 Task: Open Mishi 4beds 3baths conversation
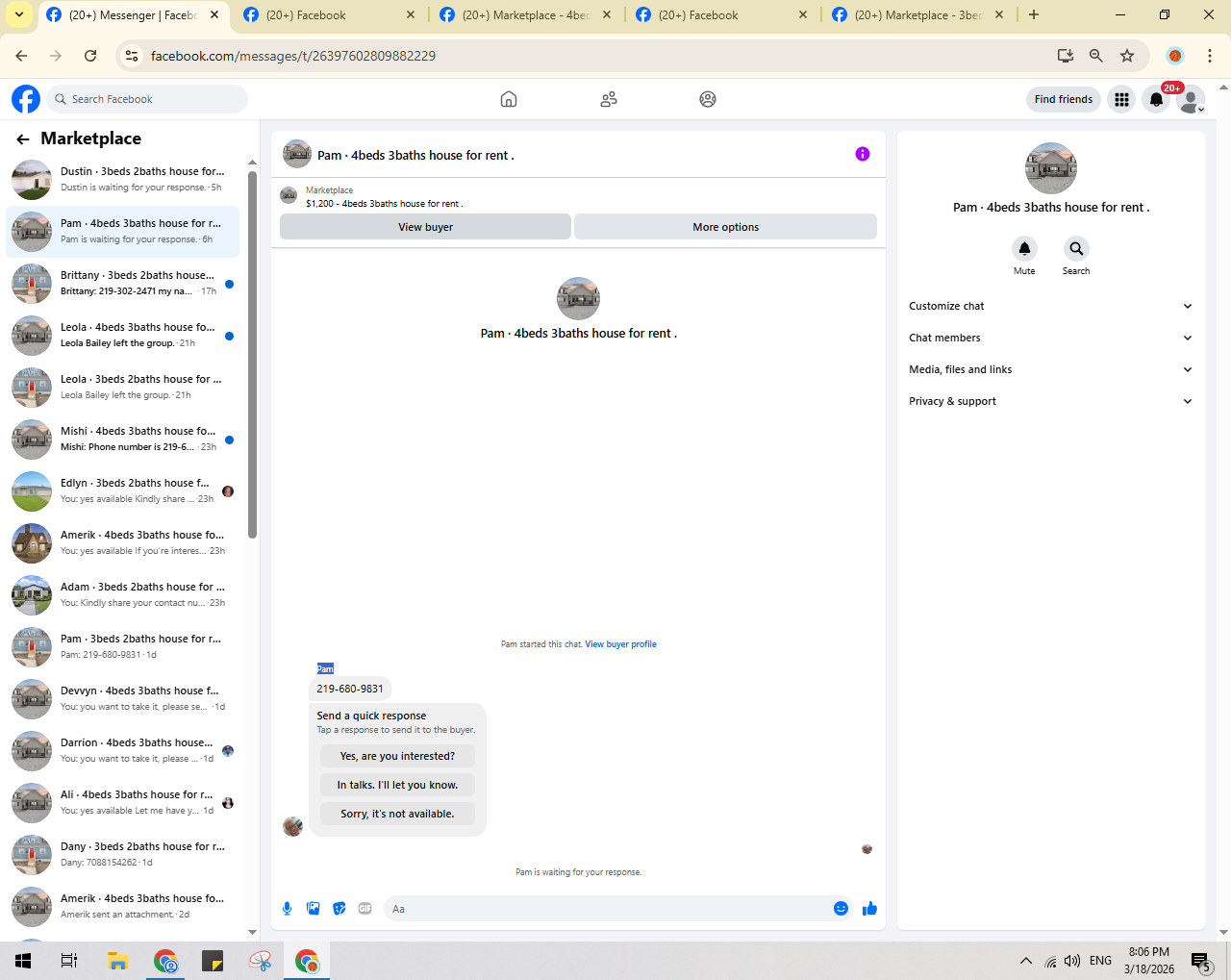pos(123,439)
